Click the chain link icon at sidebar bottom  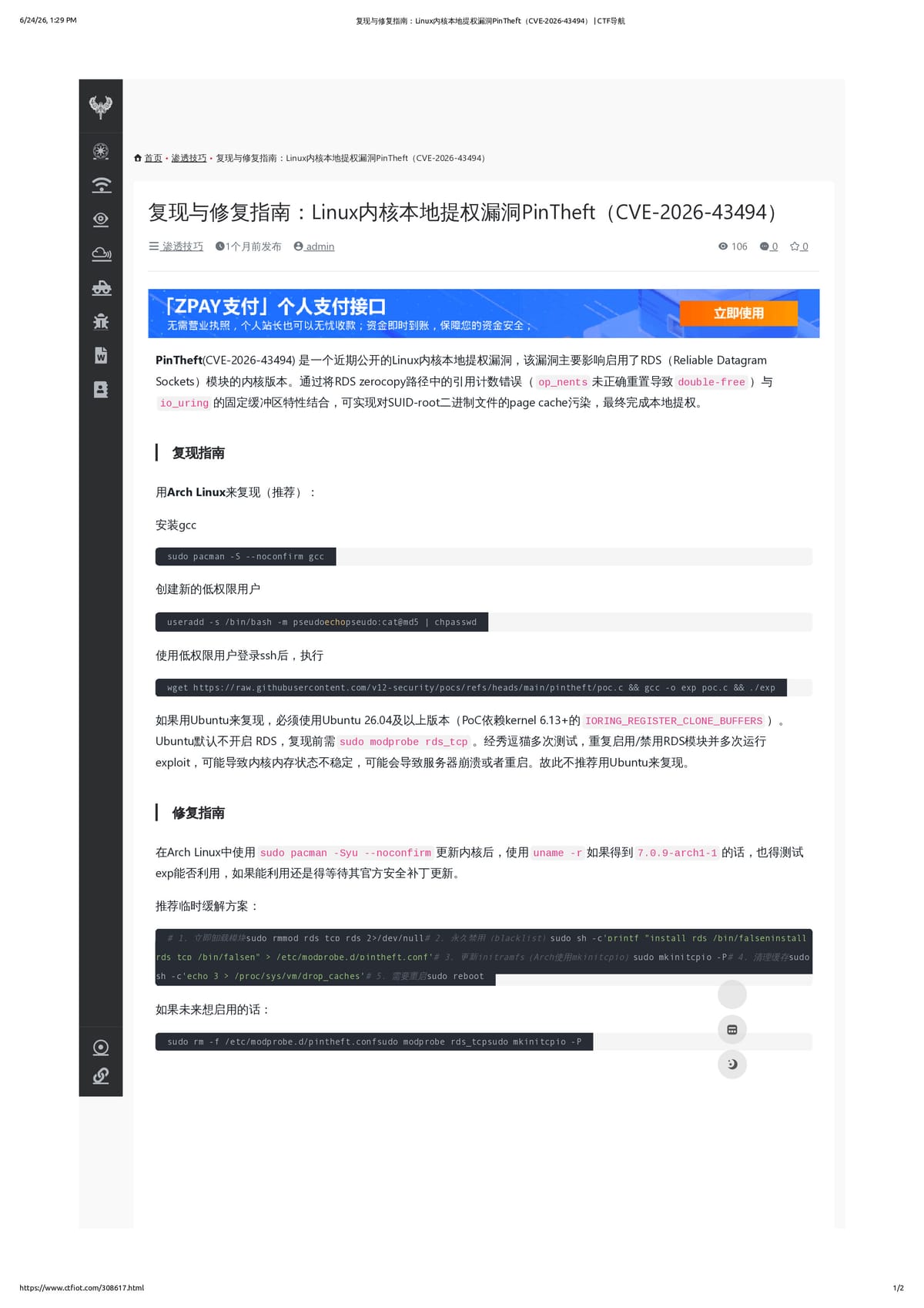(101, 1075)
